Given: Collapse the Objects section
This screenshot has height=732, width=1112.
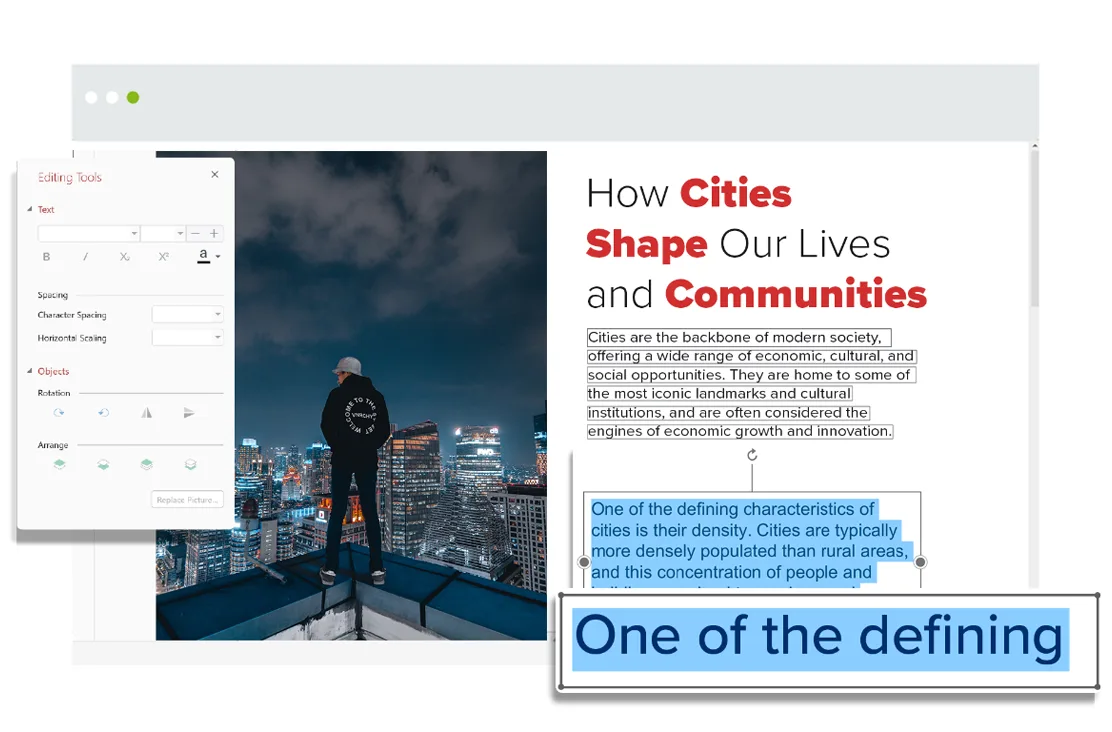Looking at the screenshot, I should pyautogui.click(x=30, y=372).
